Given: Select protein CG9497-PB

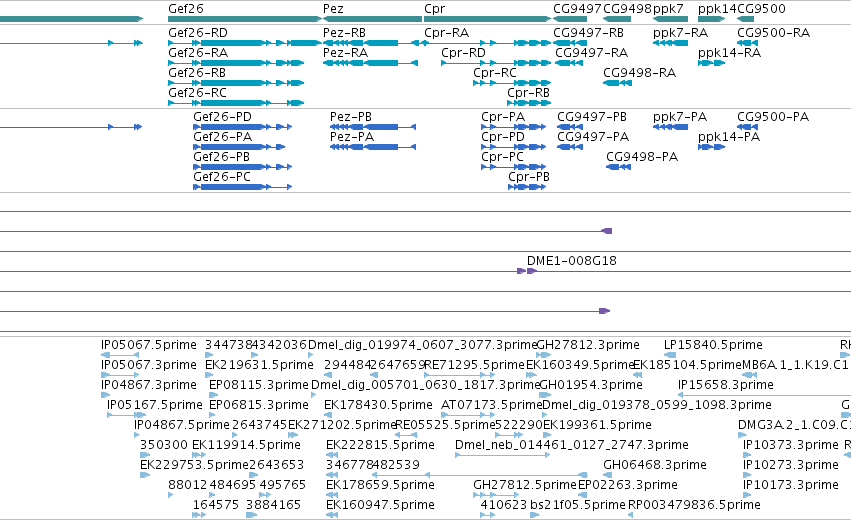Looking at the screenshot, I should [571, 127].
